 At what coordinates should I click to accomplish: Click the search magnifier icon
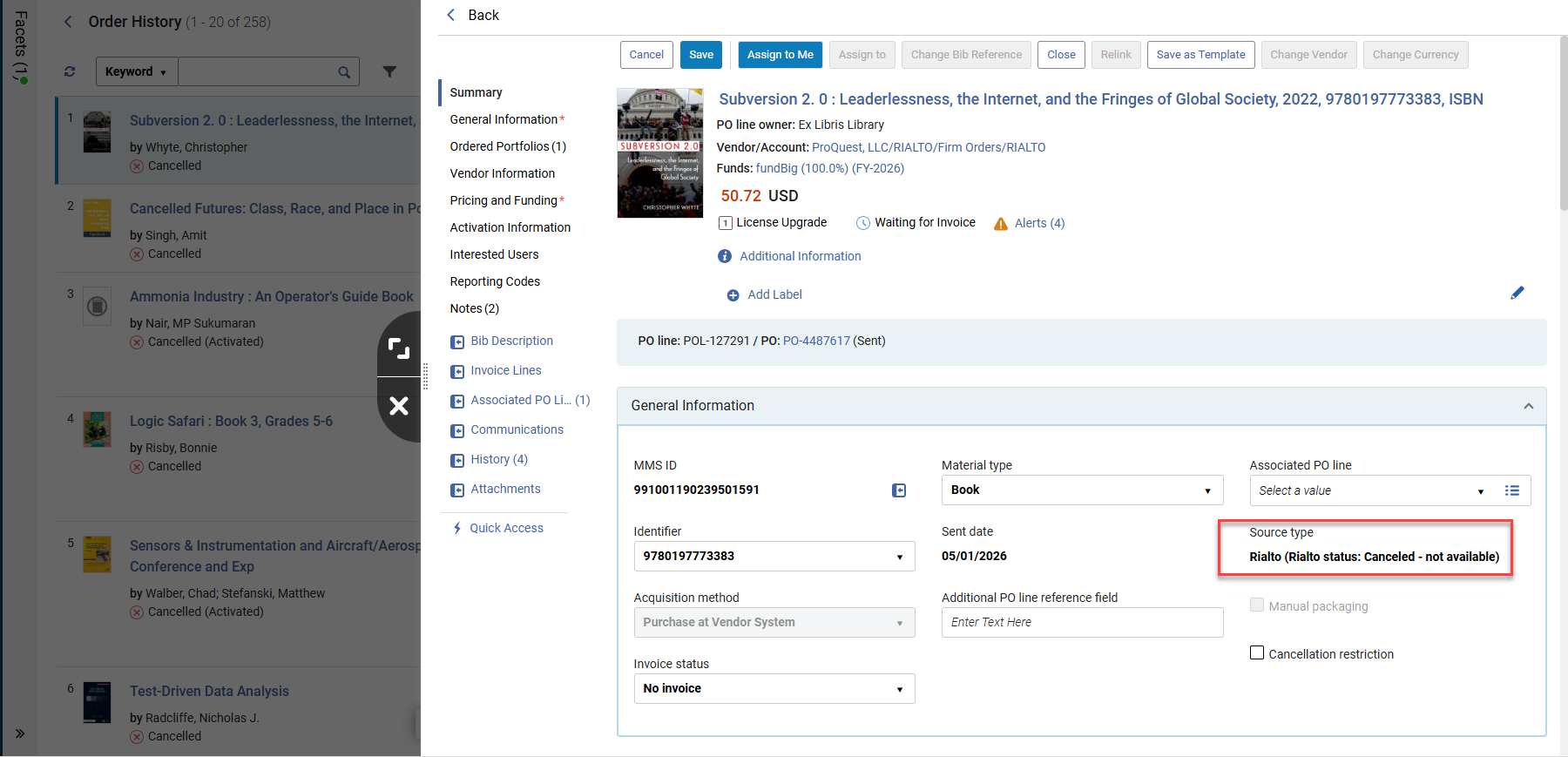tap(344, 72)
